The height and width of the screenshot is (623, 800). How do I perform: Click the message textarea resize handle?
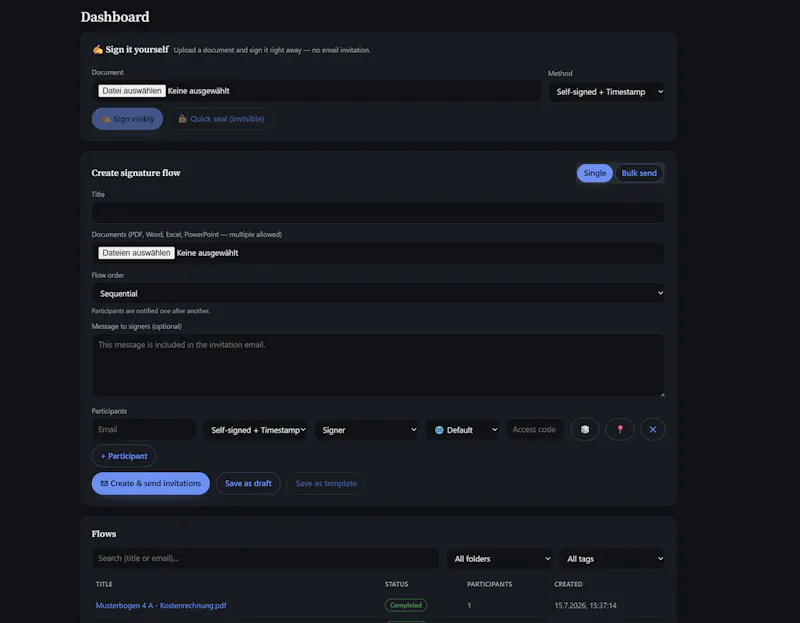(662, 394)
